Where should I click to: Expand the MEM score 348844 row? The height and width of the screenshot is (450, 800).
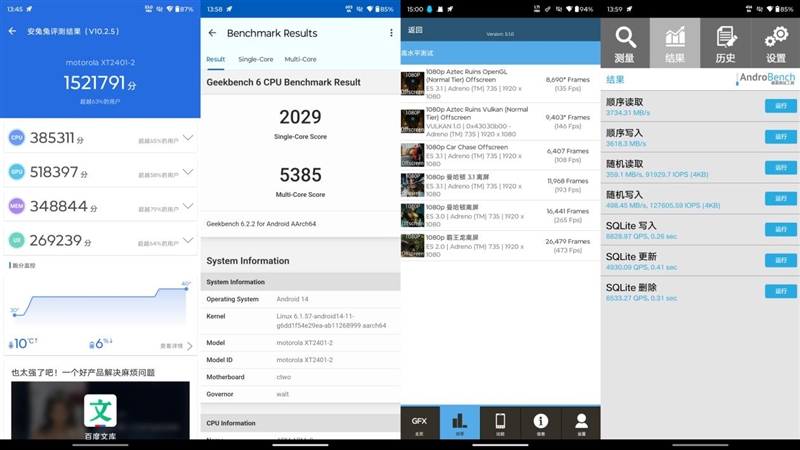point(187,206)
